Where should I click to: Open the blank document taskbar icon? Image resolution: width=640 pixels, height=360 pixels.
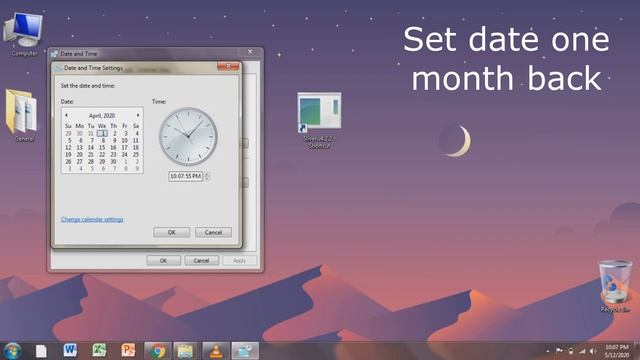point(41,351)
